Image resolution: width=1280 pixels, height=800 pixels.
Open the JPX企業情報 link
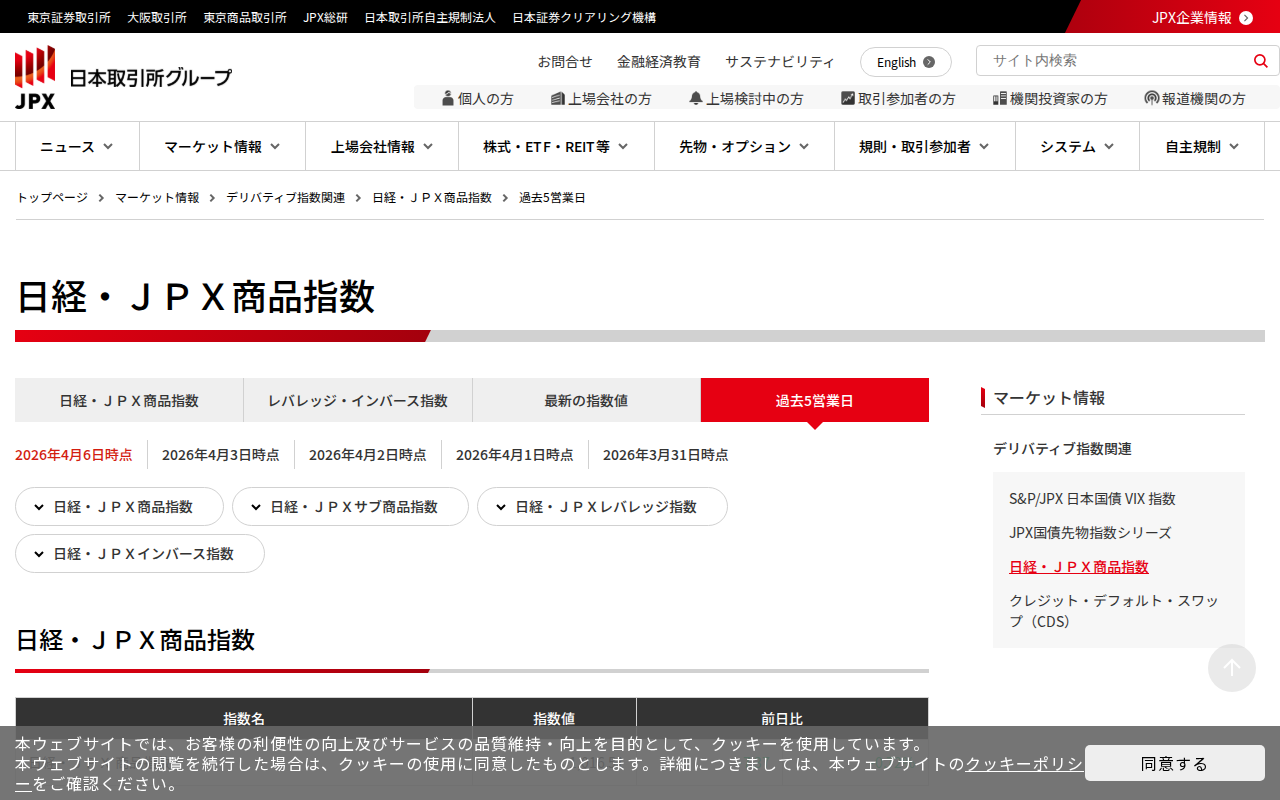coord(1192,17)
